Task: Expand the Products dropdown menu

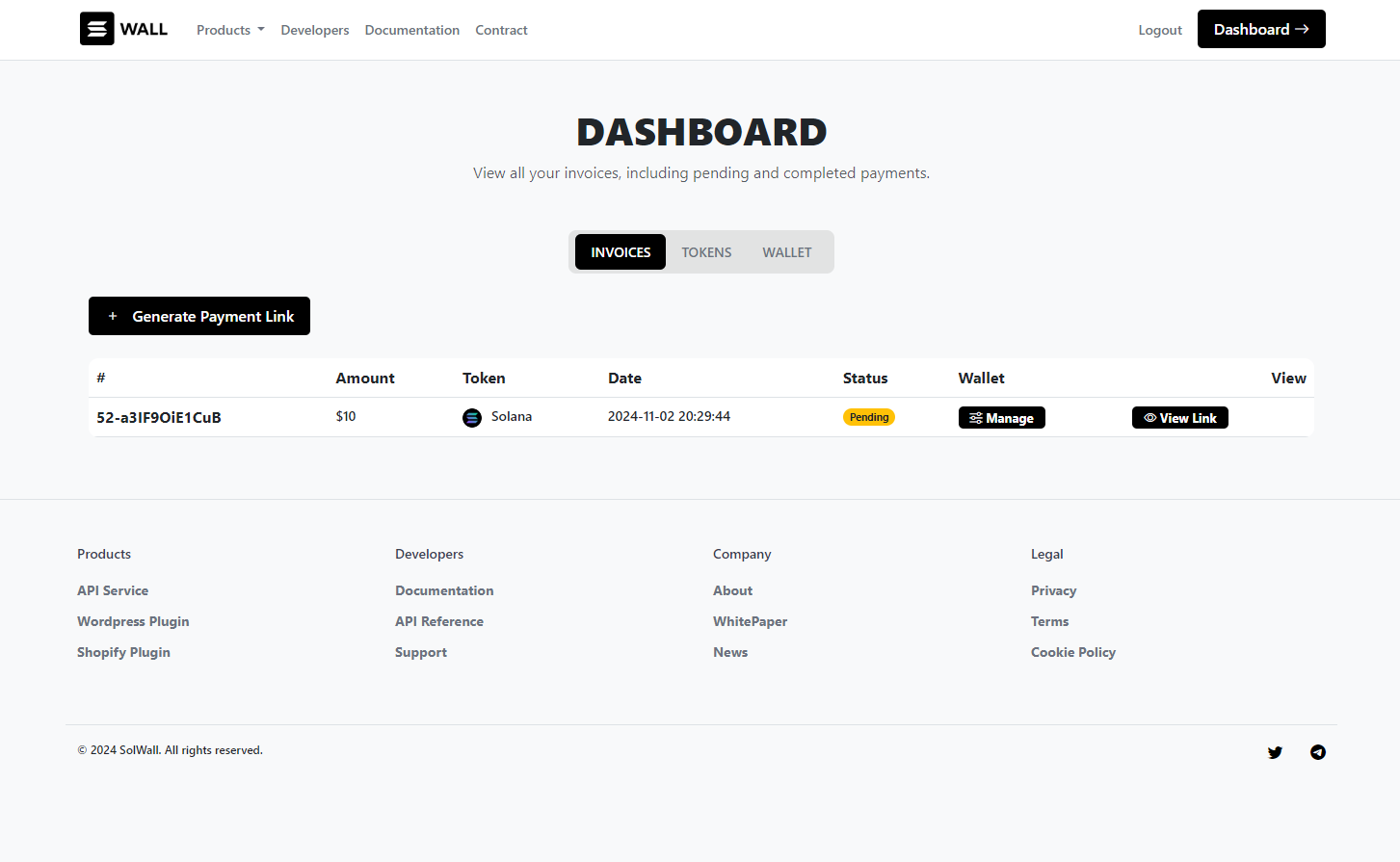Action: tap(230, 30)
